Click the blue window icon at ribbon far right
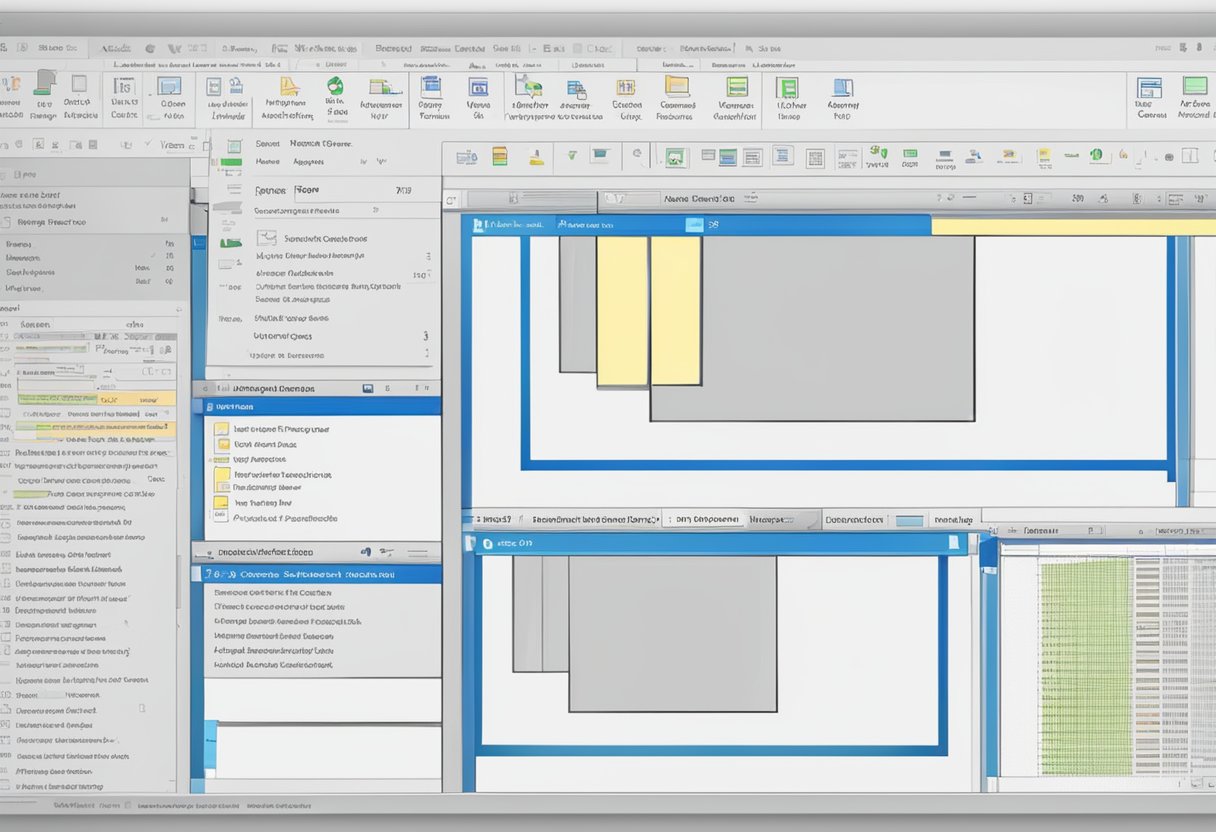The width and height of the screenshot is (1216, 832). click(x=1149, y=88)
